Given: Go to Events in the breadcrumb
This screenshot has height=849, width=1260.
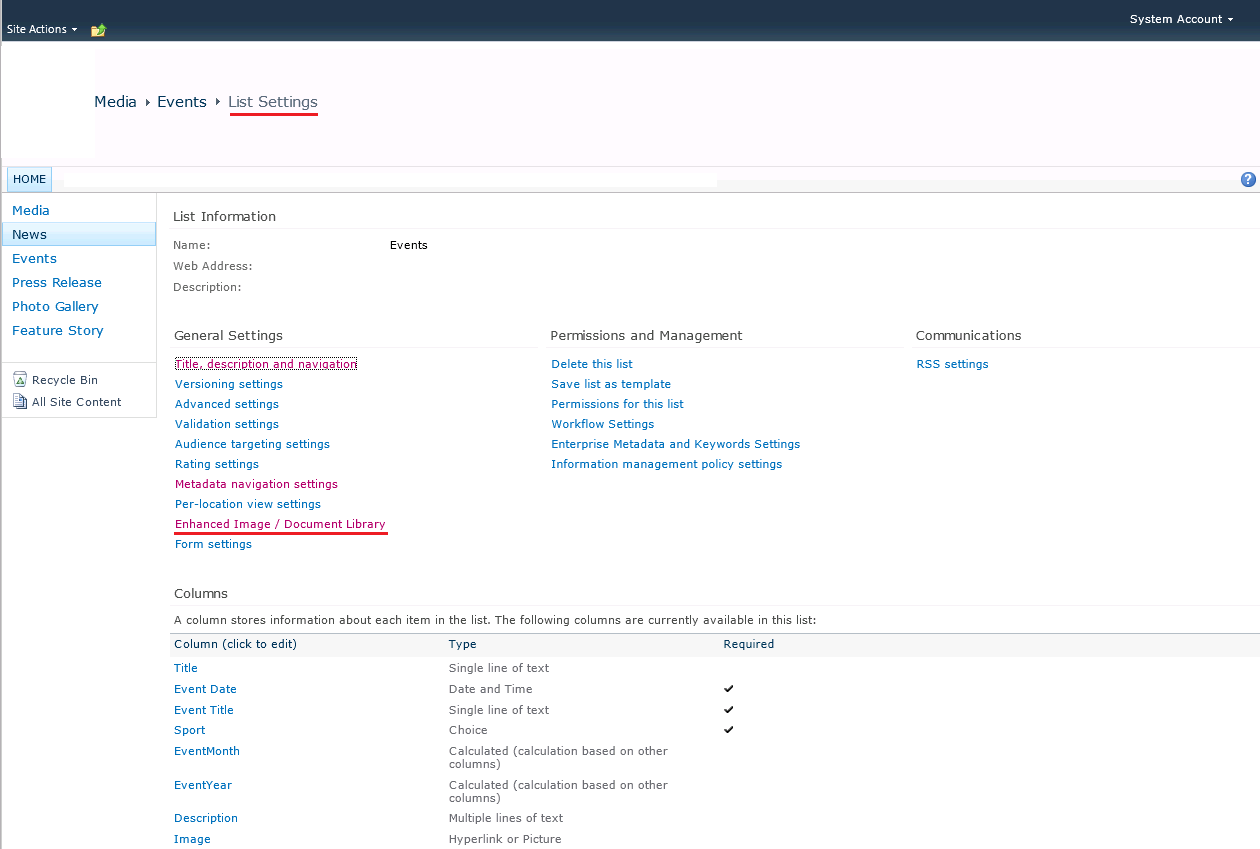Looking at the screenshot, I should (x=182, y=102).
